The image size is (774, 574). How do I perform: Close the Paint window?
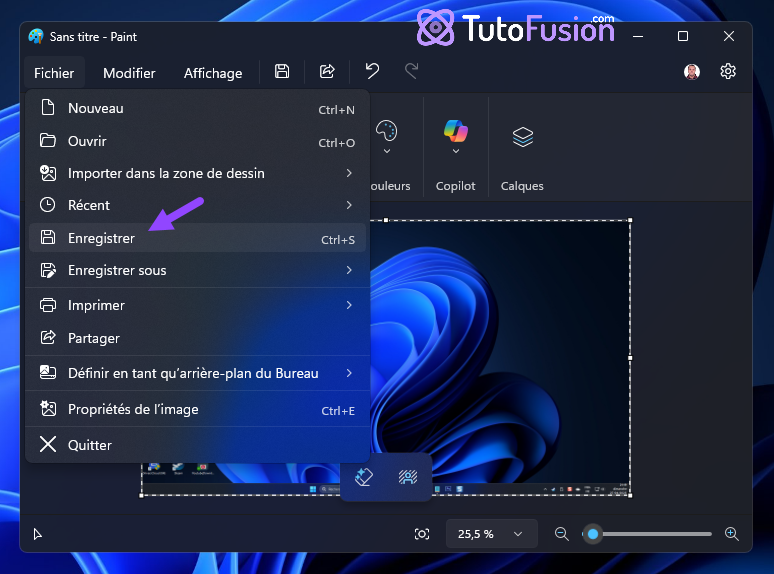coord(729,37)
